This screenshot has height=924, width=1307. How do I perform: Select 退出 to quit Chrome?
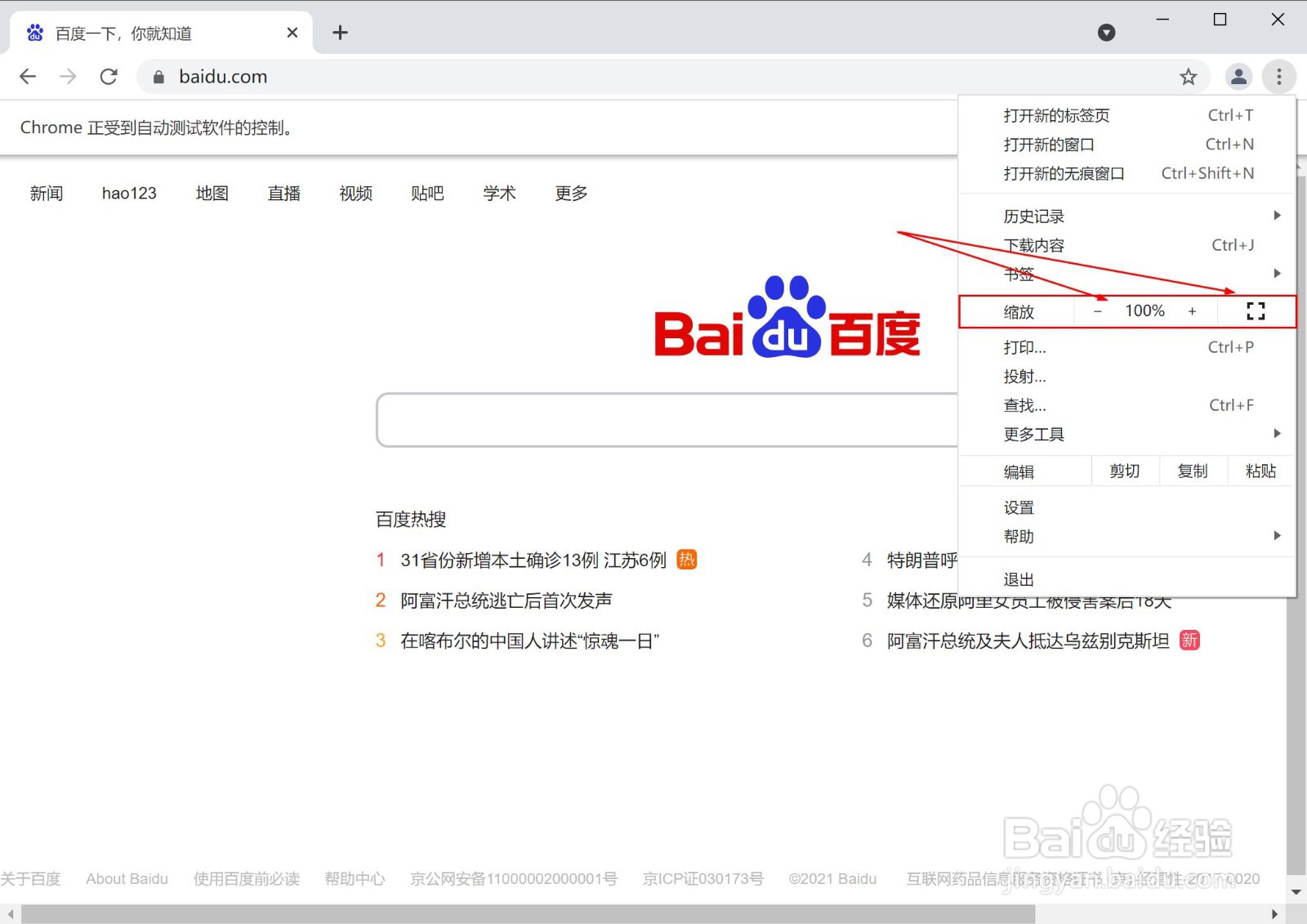(1127, 579)
